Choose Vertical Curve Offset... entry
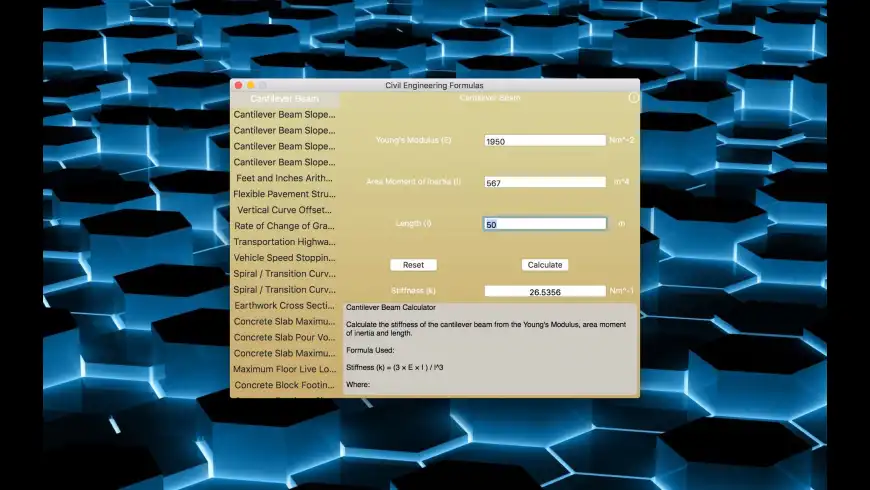870x490 pixels. pos(285,210)
